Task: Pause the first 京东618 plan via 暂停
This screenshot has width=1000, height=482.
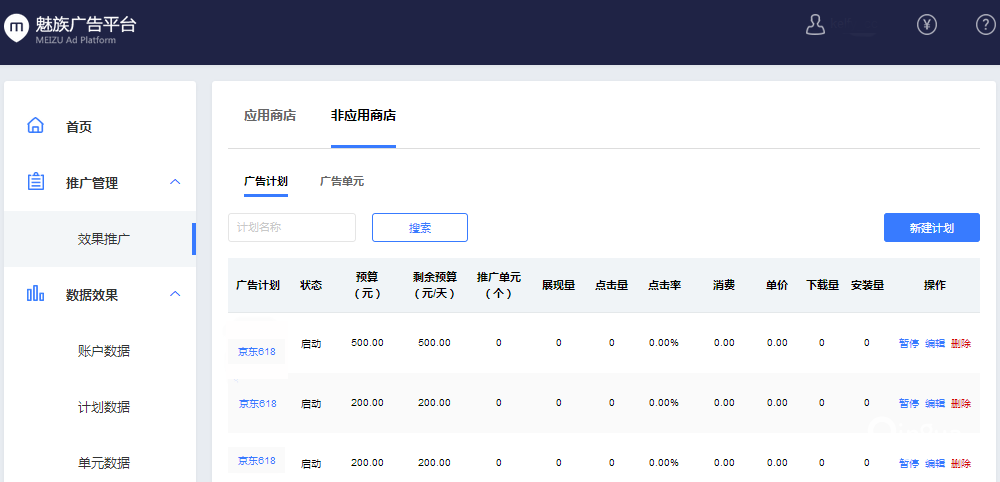Action: pyautogui.click(x=908, y=343)
